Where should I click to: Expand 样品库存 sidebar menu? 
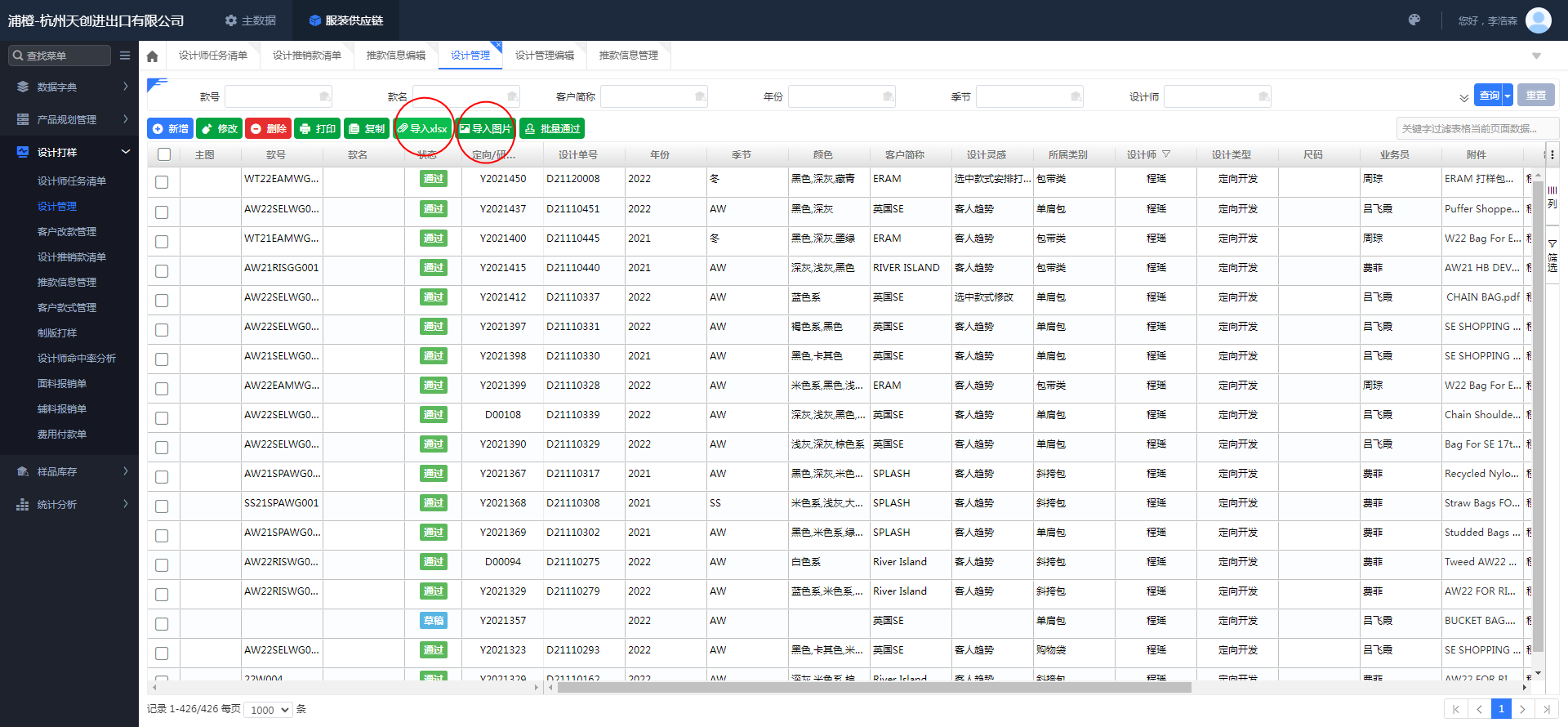click(69, 471)
